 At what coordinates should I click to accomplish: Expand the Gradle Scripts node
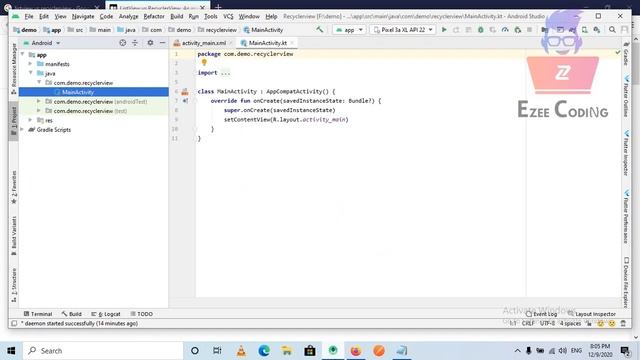[x=22, y=129]
